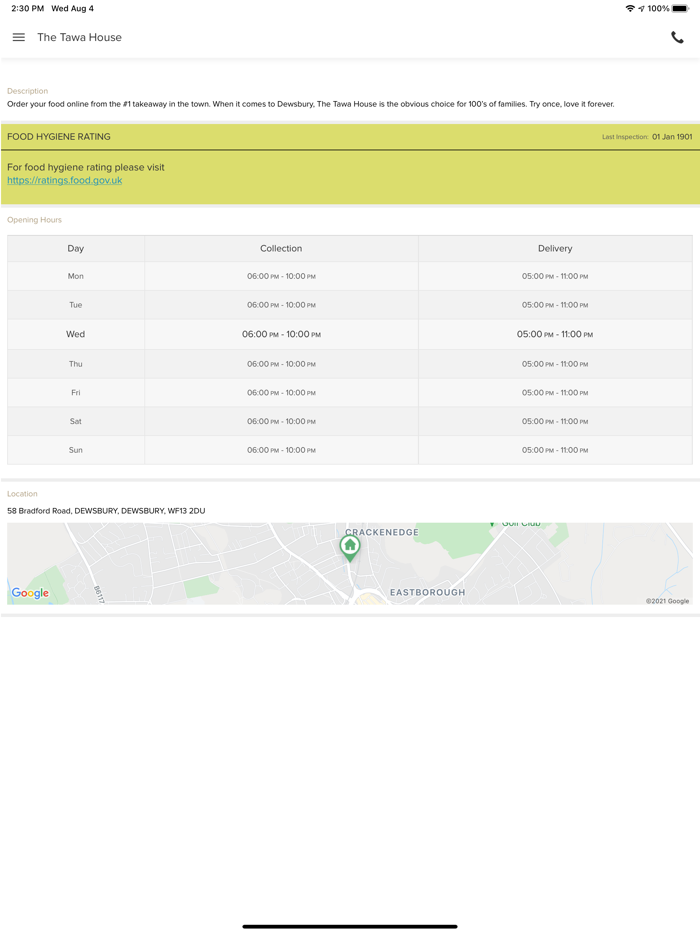Viewport: 700px width, 934px height.
Task: Select the FOOD HYGIENE RATING header
Action: click(59, 136)
